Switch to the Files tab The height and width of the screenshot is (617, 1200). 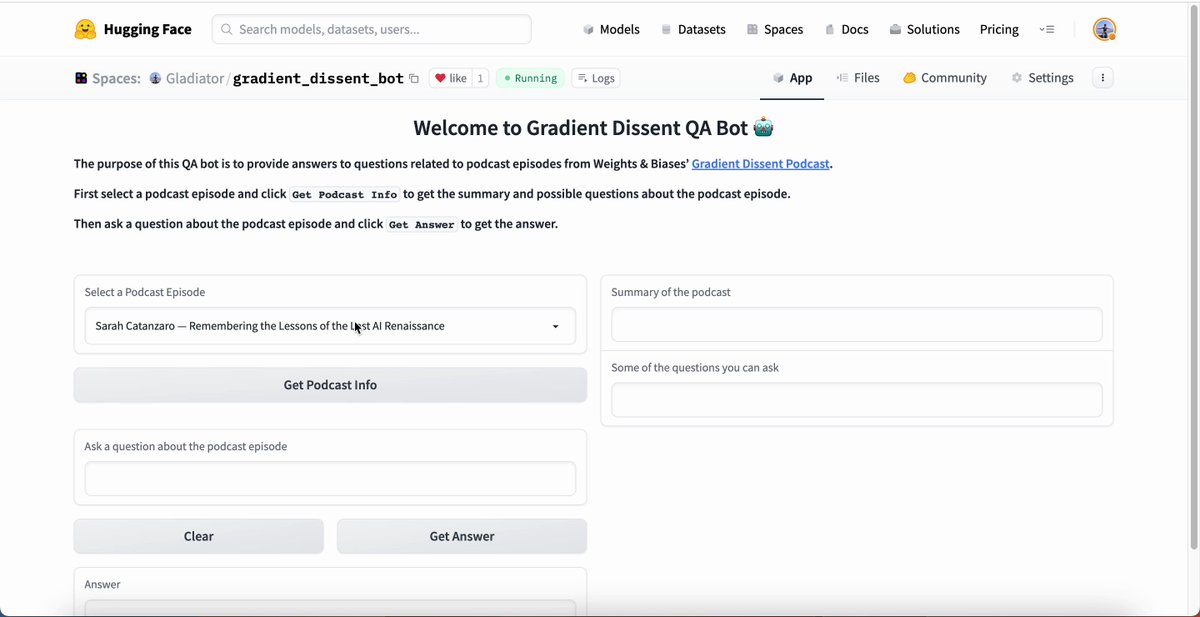click(858, 78)
